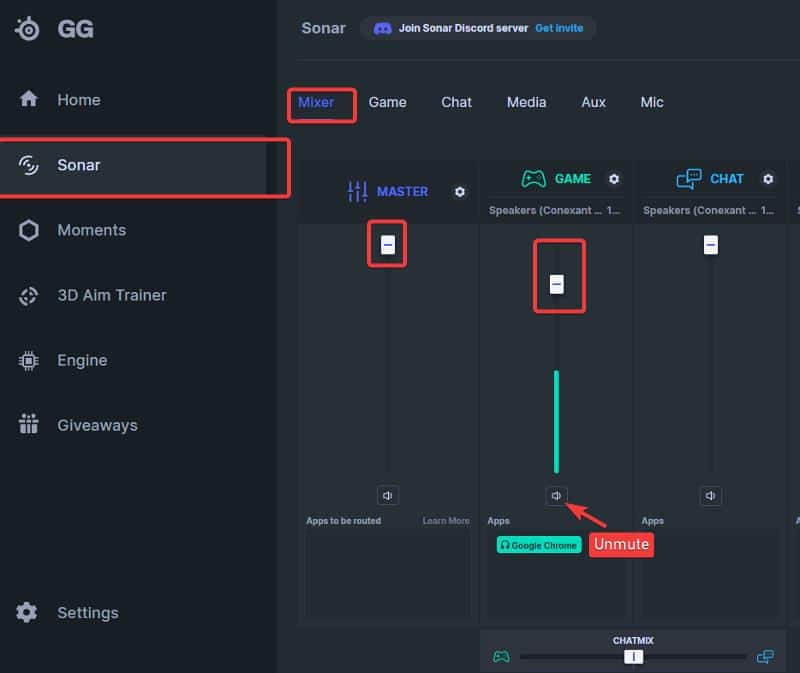Screen dimensions: 800x673
Task: Click the ChatMix slider handle
Action: (634, 657)
